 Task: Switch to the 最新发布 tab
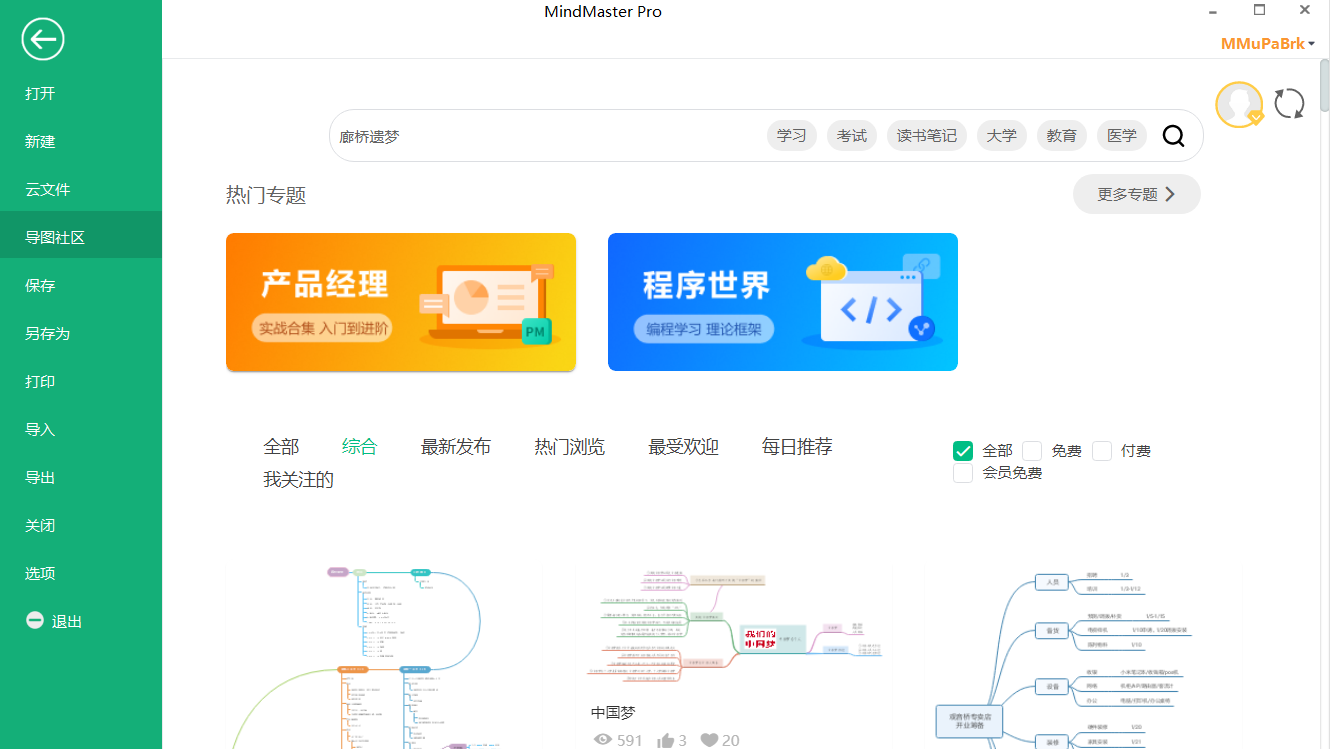[x=456, y=447]
